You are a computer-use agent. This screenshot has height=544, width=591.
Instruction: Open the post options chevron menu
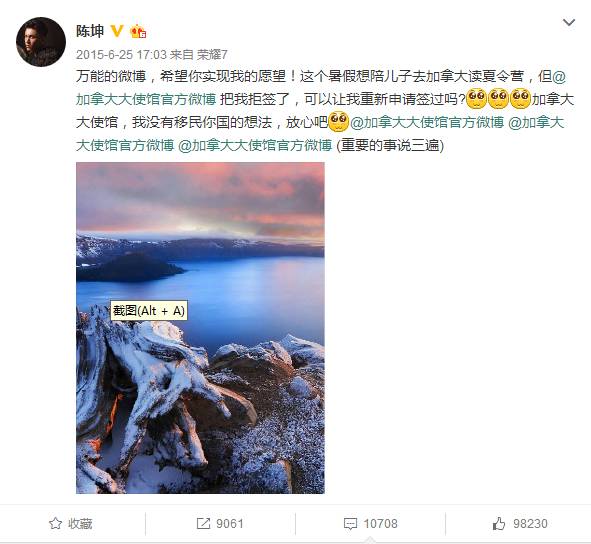point(568,23)
